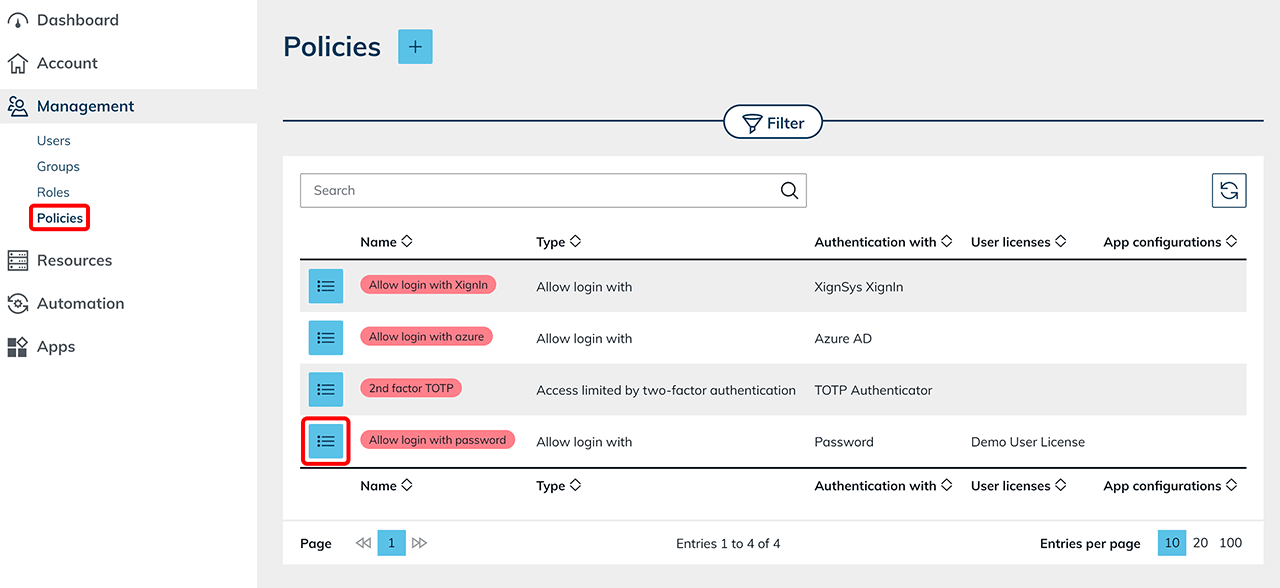Open Groups in Management menu
Screen dimensions: 1280x588
tap(58, 167)
